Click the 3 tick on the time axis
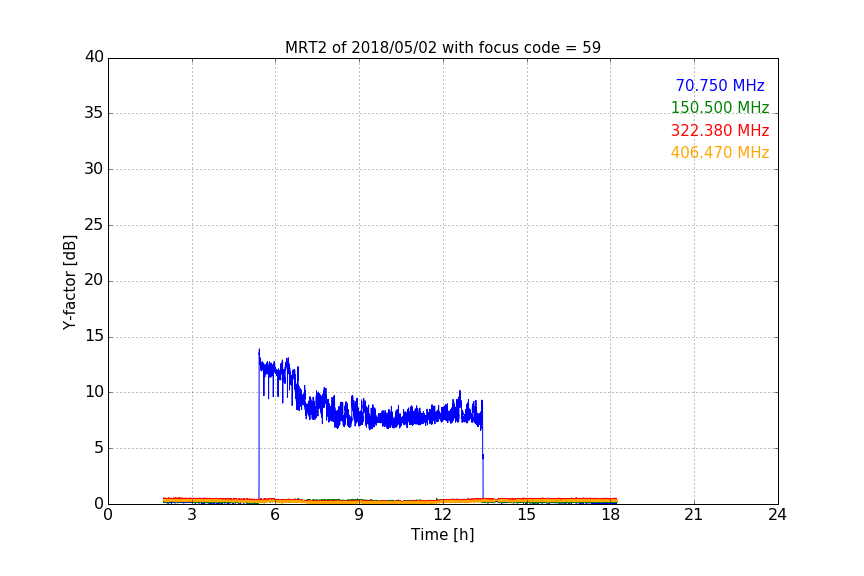The width and height of the screenshot is (864, 576). click(x=192, y=515)
